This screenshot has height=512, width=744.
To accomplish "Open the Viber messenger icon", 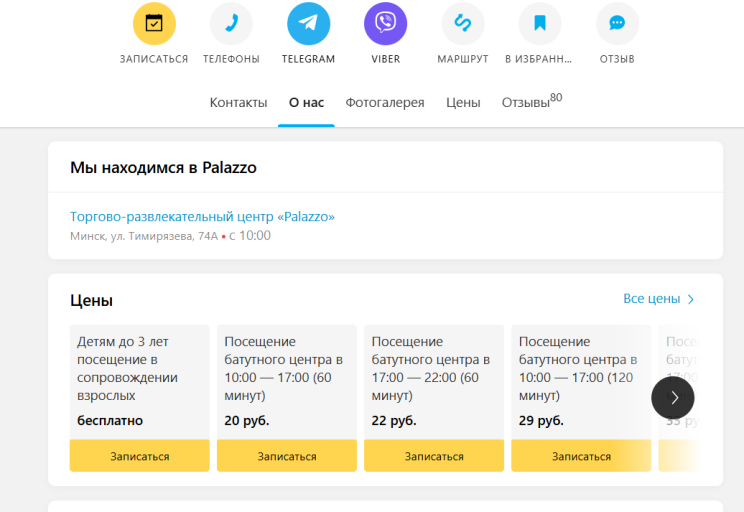I will click(x=385, y=24).
